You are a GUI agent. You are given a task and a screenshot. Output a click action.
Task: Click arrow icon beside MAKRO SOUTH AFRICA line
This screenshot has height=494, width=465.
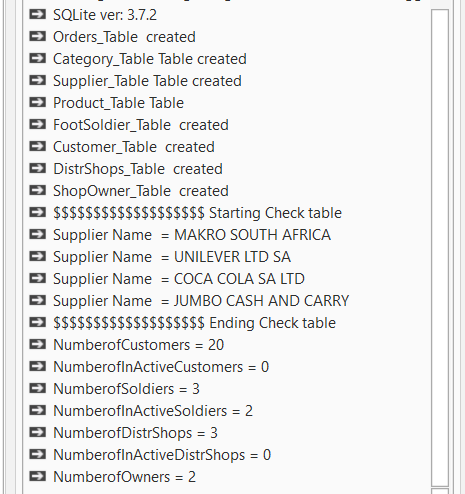pos(37,235)
